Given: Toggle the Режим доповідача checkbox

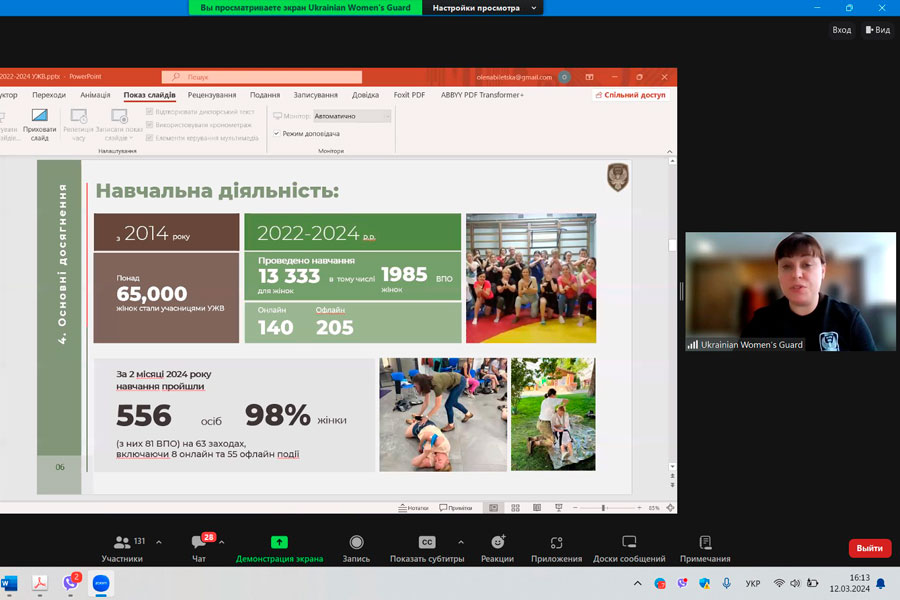Looking at the screenshot, I should [277, 133].
